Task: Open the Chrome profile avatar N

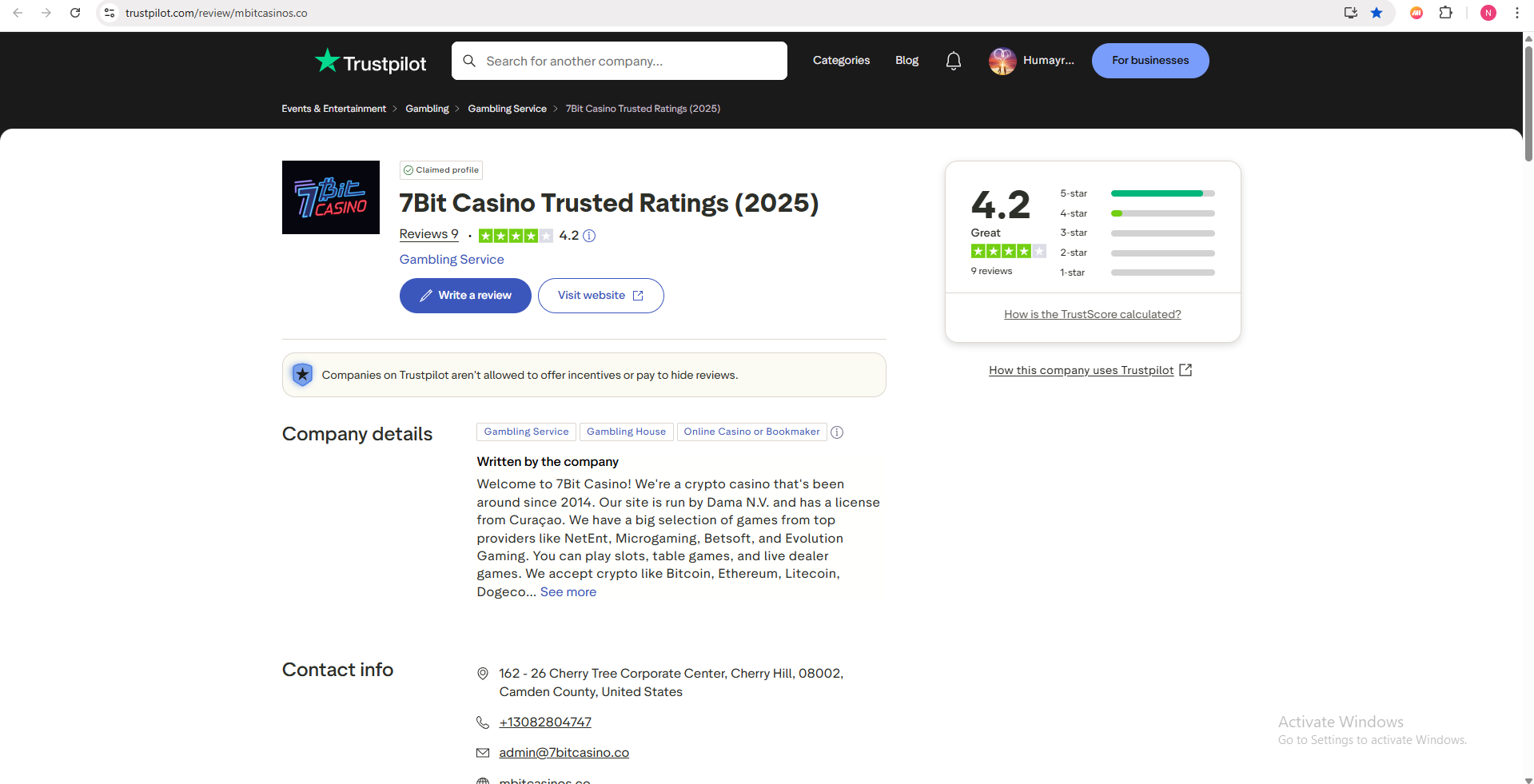Action: (x=1488, y=13)
